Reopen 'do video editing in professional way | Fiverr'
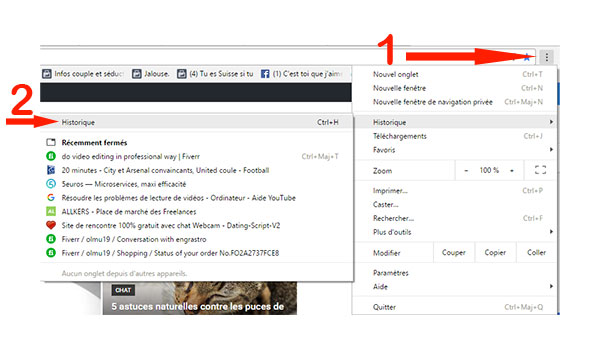The height and width of the screenshot is (360, 600). tap(197, 156)
